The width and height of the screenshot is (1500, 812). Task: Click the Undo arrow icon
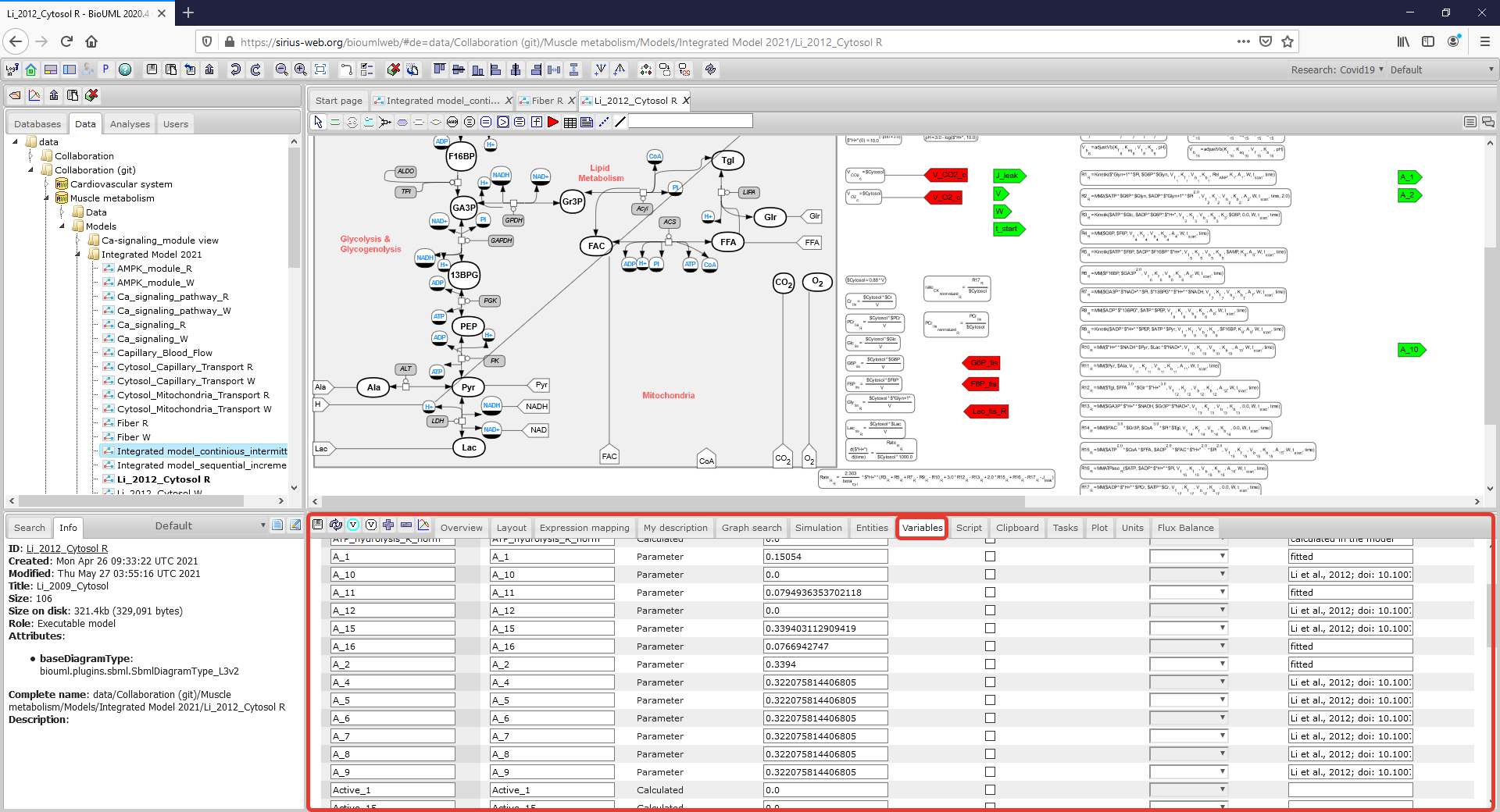coord(235,69)
